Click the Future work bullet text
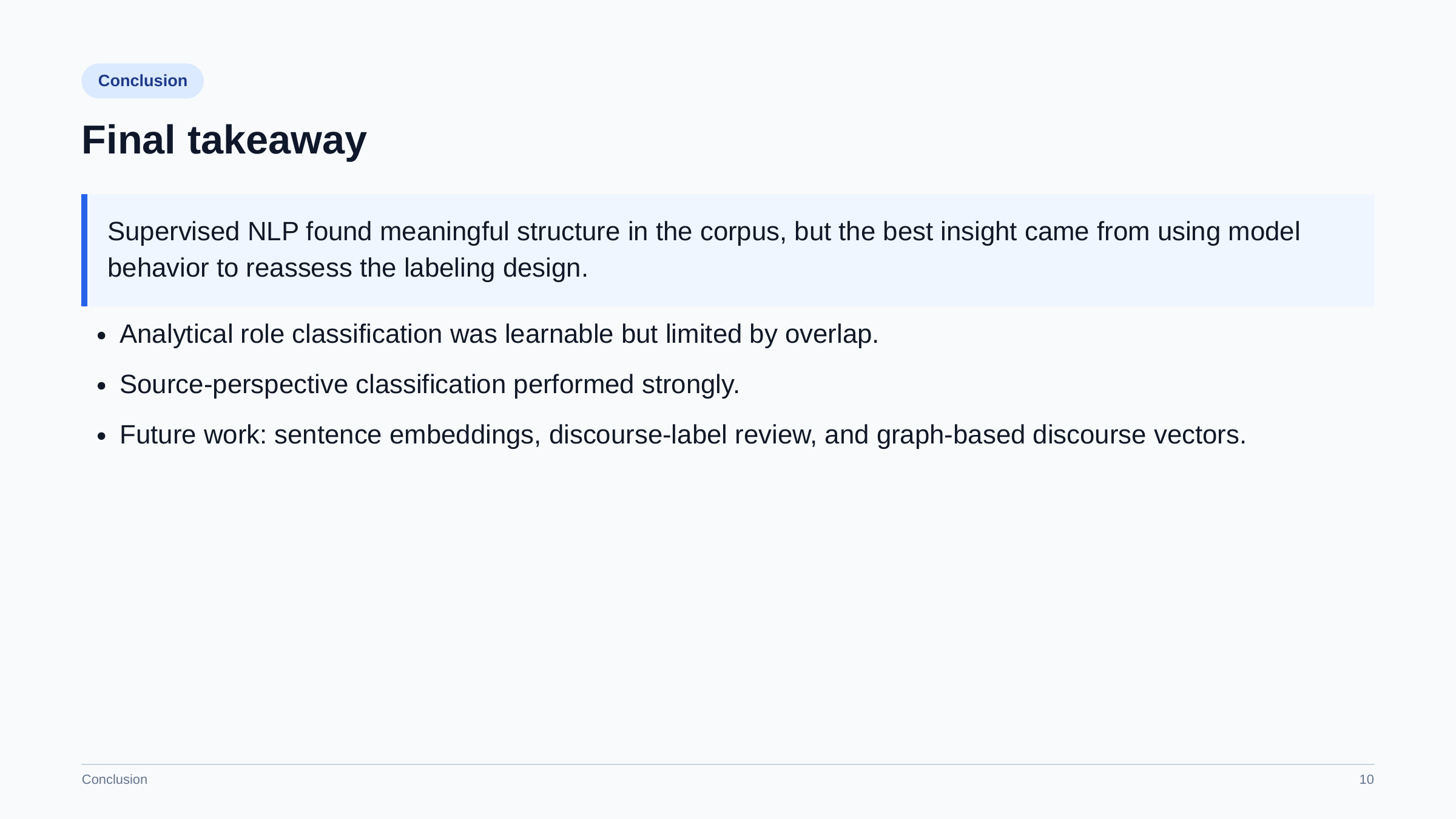Image resolution: width=1456 pixels, height=819 pixels. [682, 435]
